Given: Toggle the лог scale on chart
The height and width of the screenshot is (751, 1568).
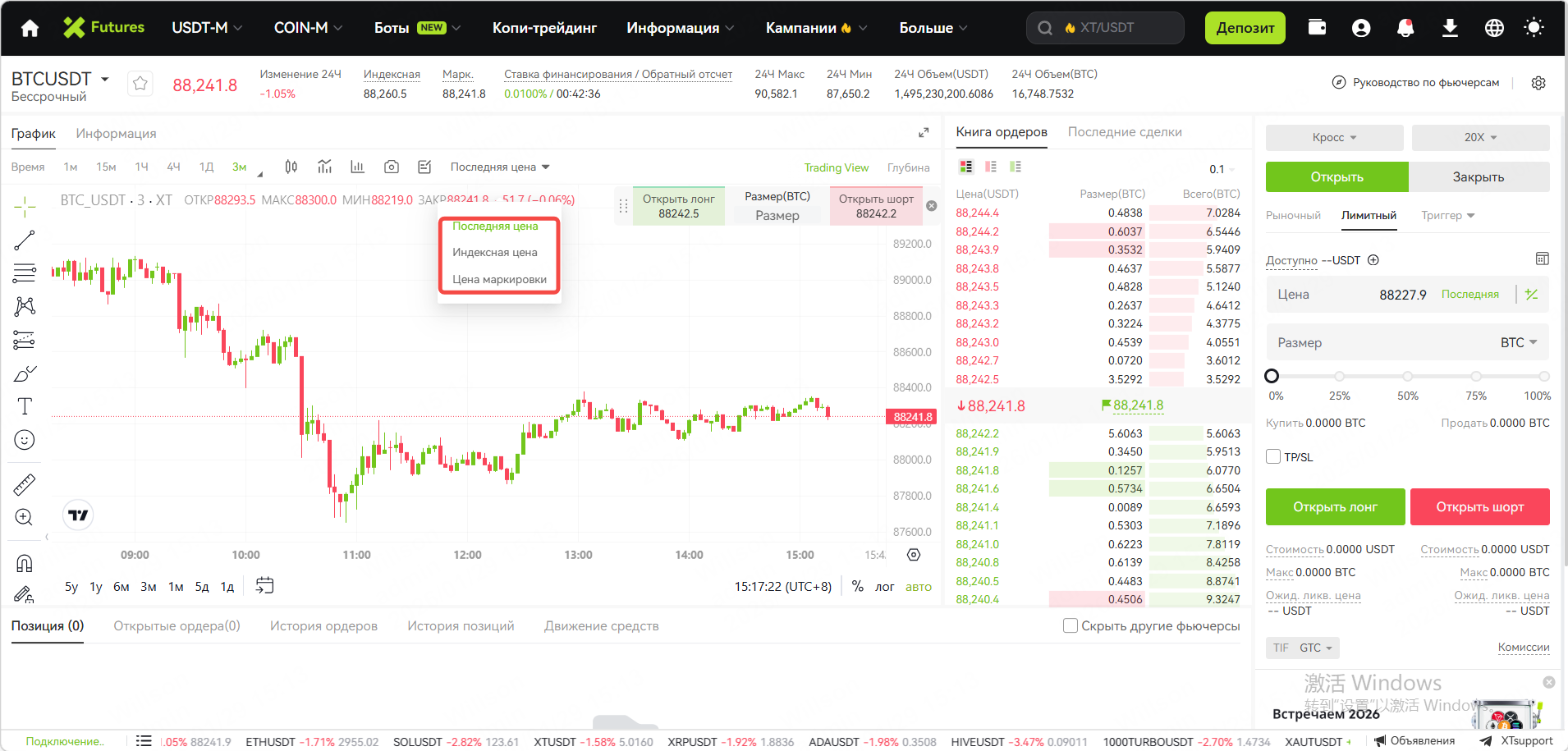Looking at the screenshot, I should coord(884,587).
